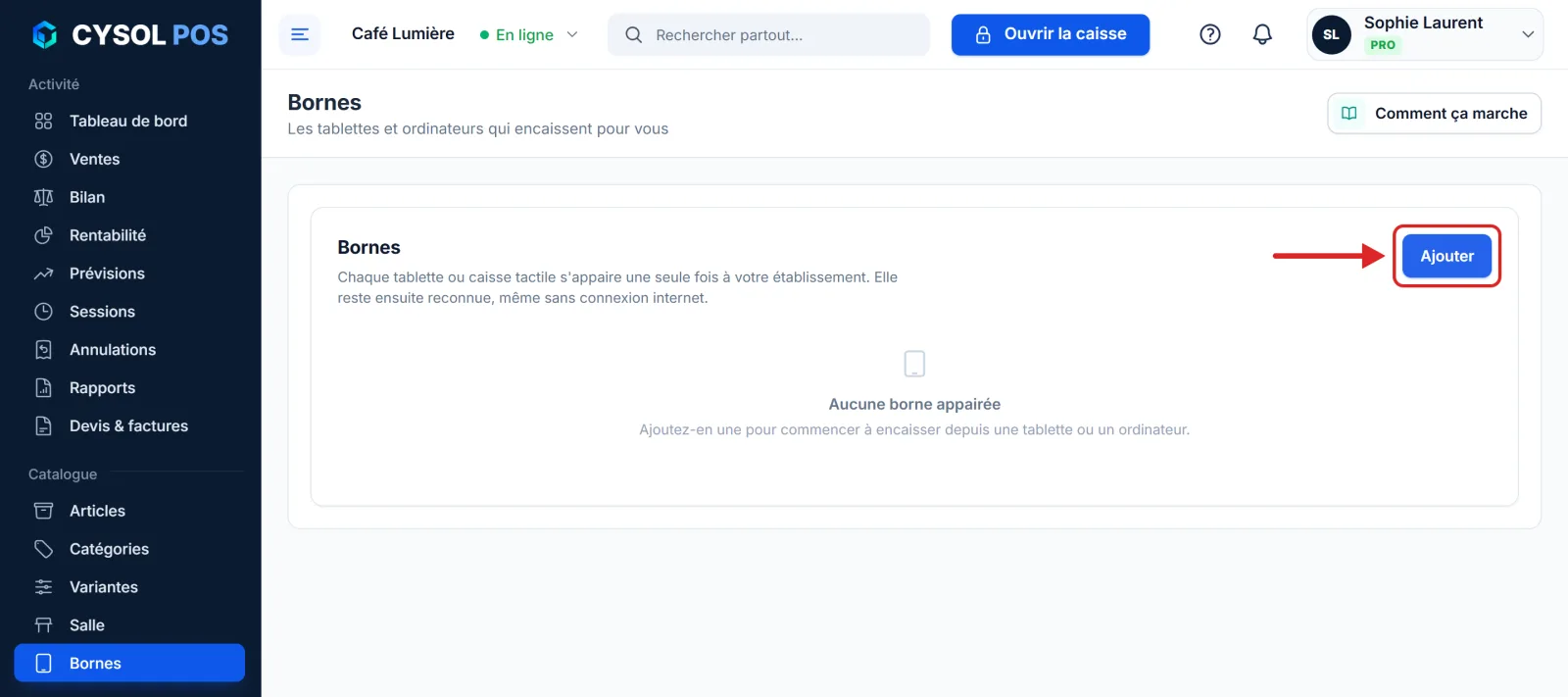This screenshot has height=697, width=1568.
Task: Click Ouvrir la caisse button
Action: tap(1051, 34)
